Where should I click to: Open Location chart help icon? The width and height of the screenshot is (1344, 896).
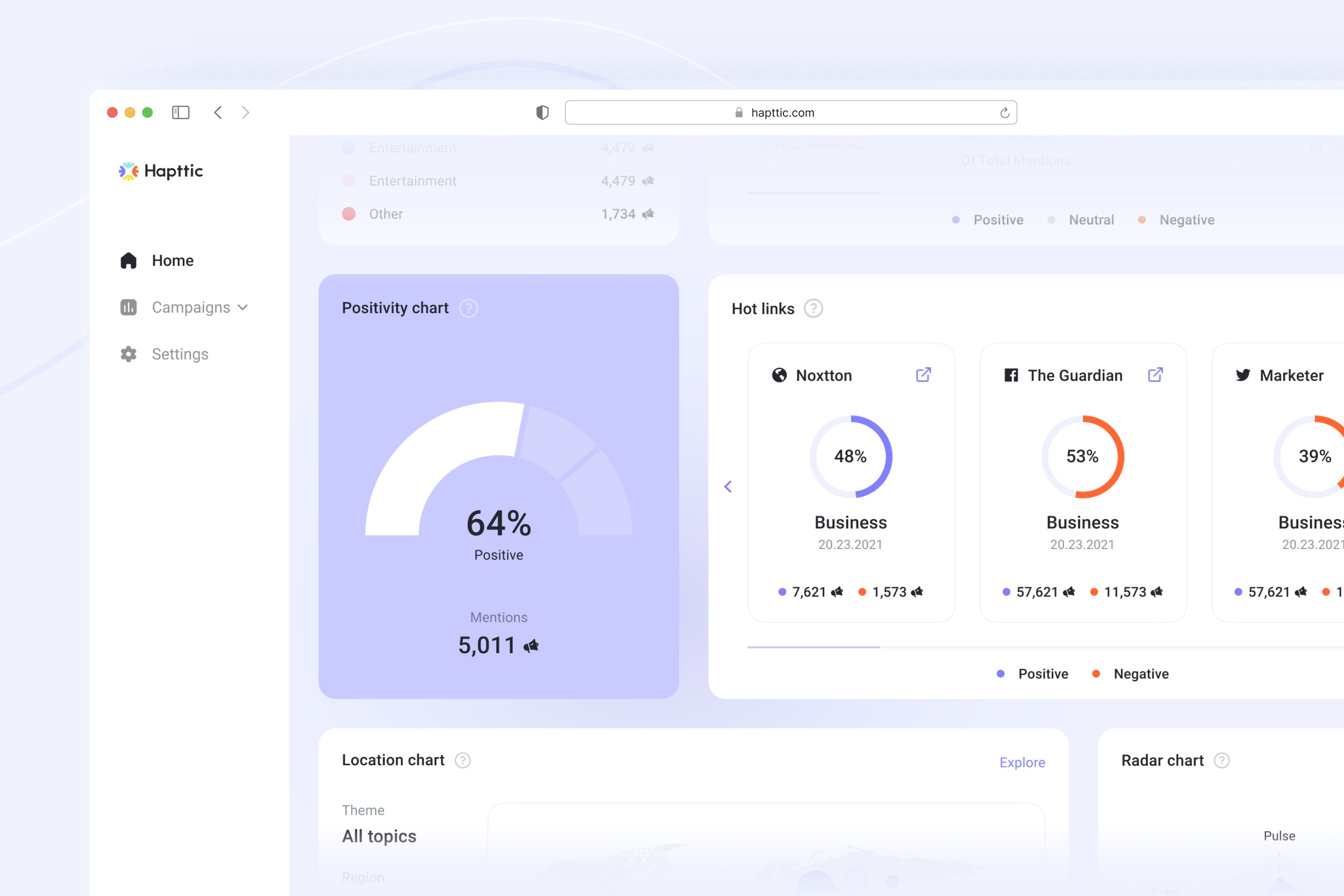click(463, 761)
